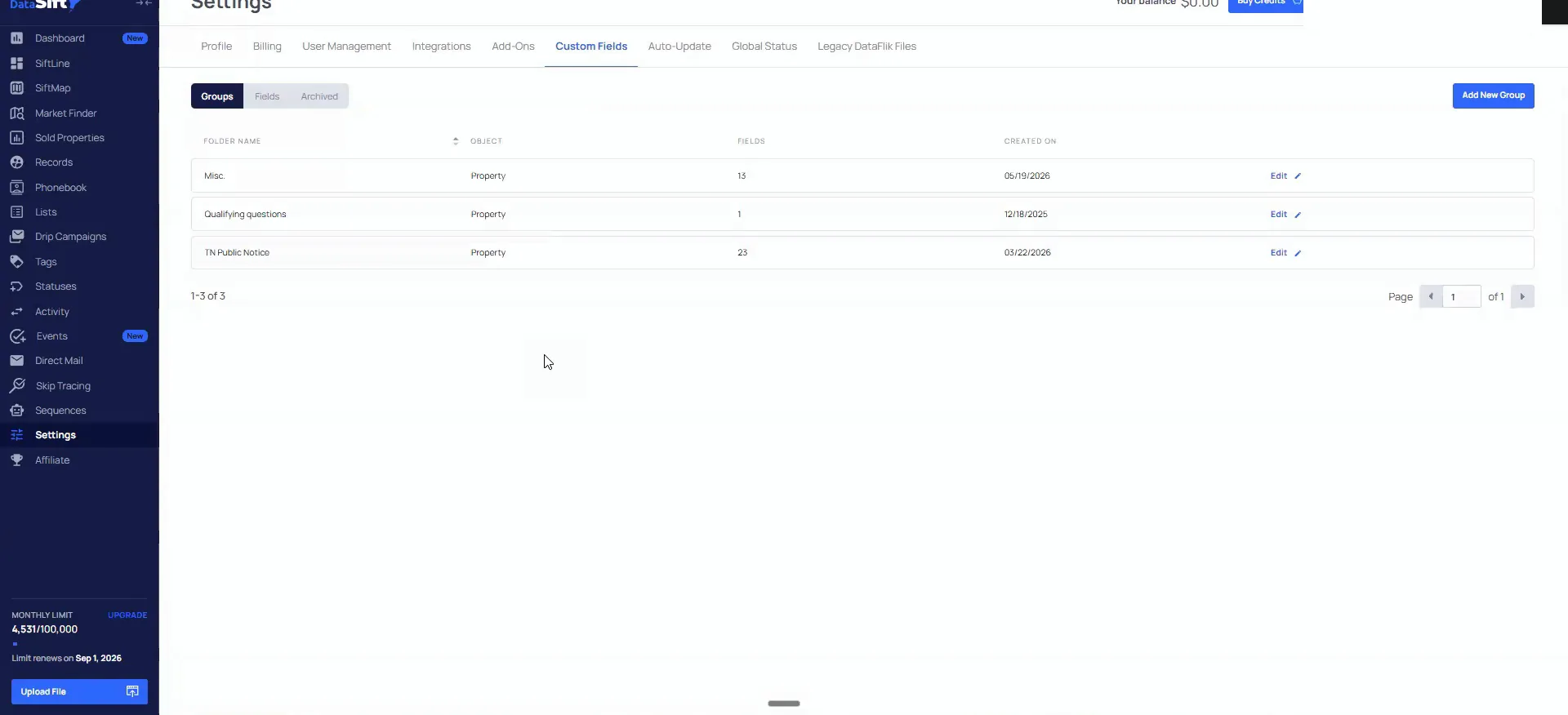This screenshot has height=715, width=1568.
Task: Click Edit link for Qualifying questions
Action: click(1278, 215)
